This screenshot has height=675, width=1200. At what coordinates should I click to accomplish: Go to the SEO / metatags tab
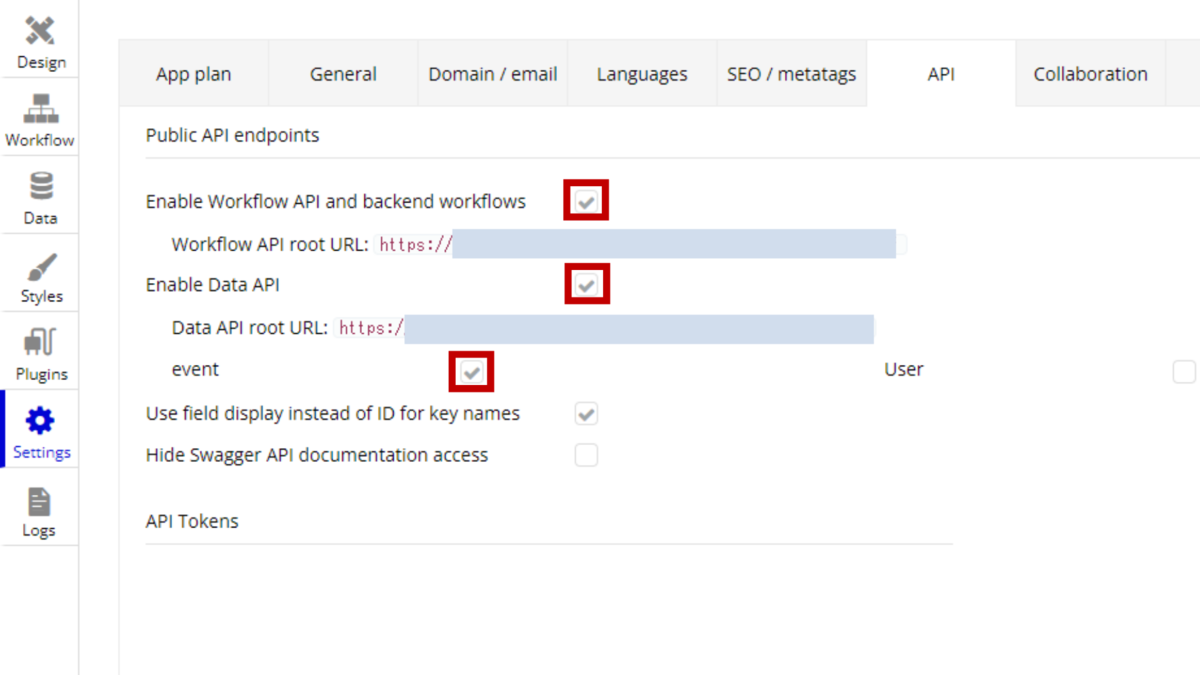click(x=791, y=74)
